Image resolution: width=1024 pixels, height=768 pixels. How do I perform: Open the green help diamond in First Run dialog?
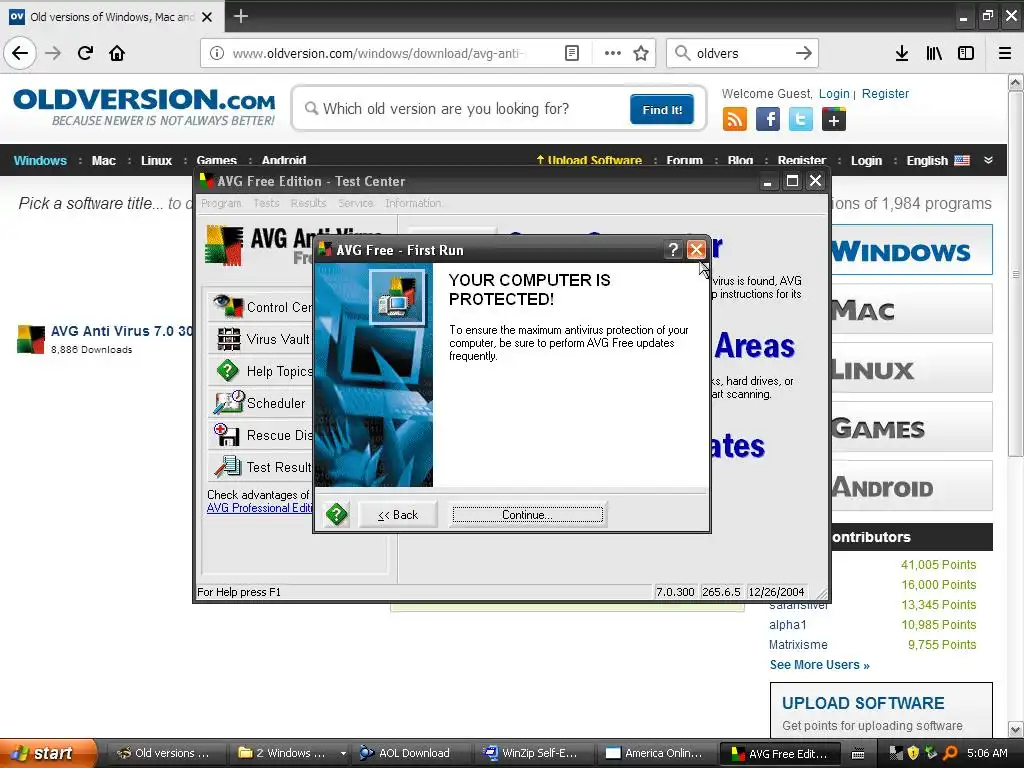336,515
